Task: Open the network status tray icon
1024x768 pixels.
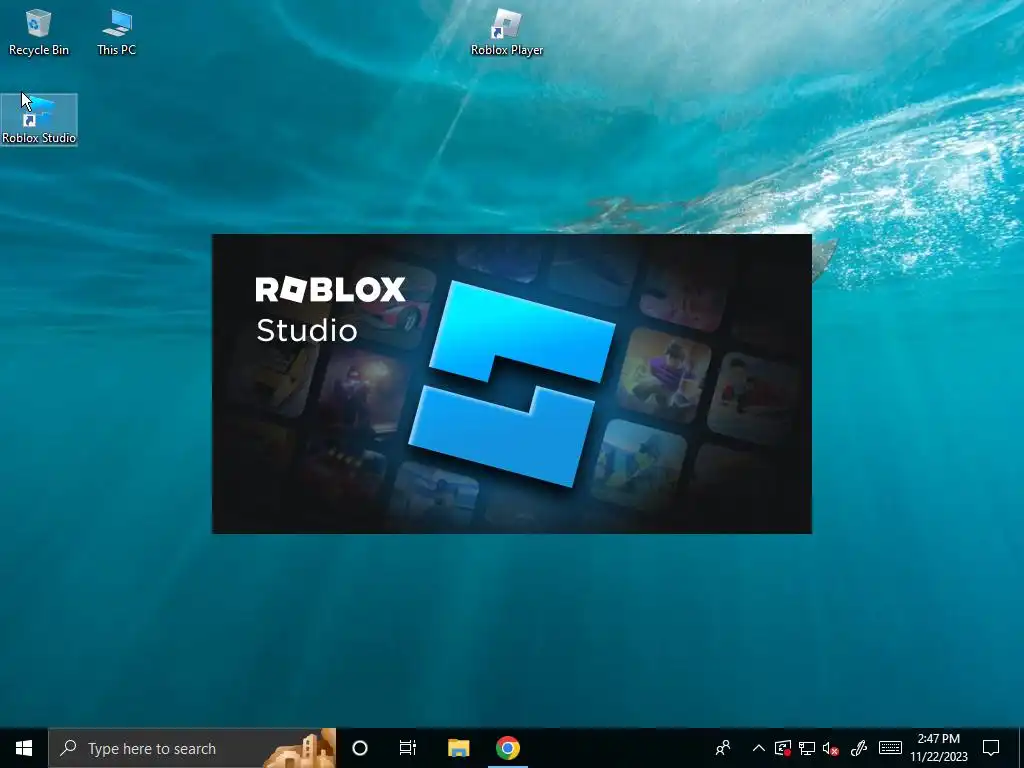Action: coord(807,748)
